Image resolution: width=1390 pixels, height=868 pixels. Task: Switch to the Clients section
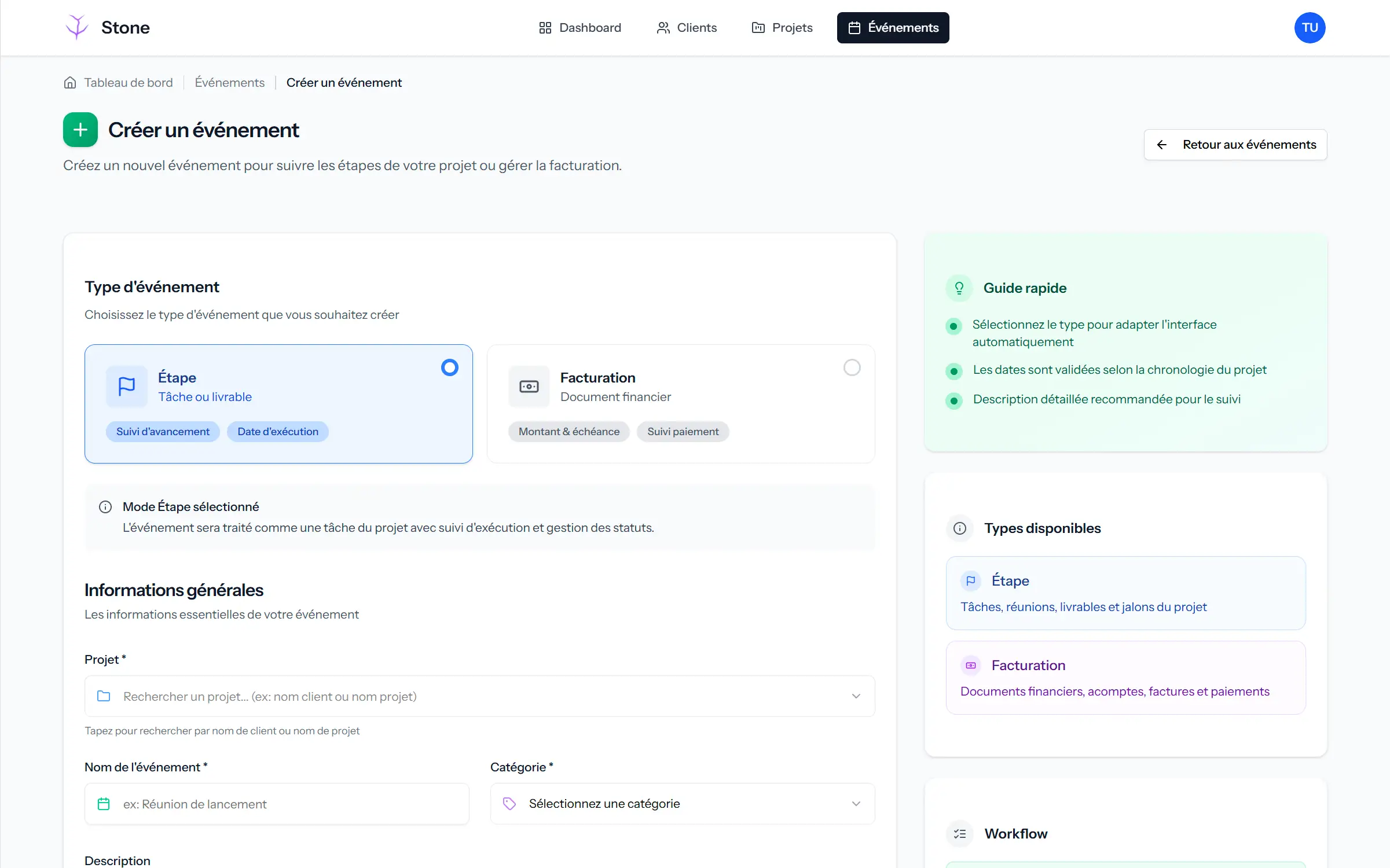pos(687,27)
